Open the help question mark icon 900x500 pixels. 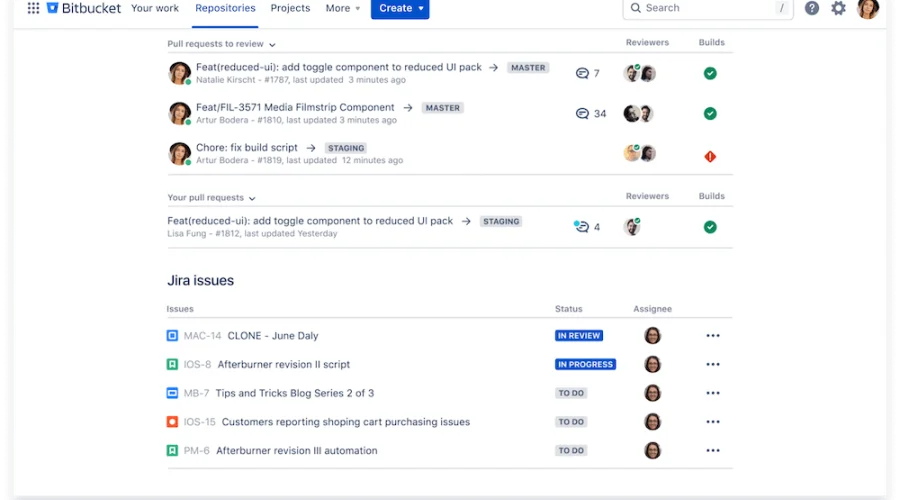tap(812, 8)
